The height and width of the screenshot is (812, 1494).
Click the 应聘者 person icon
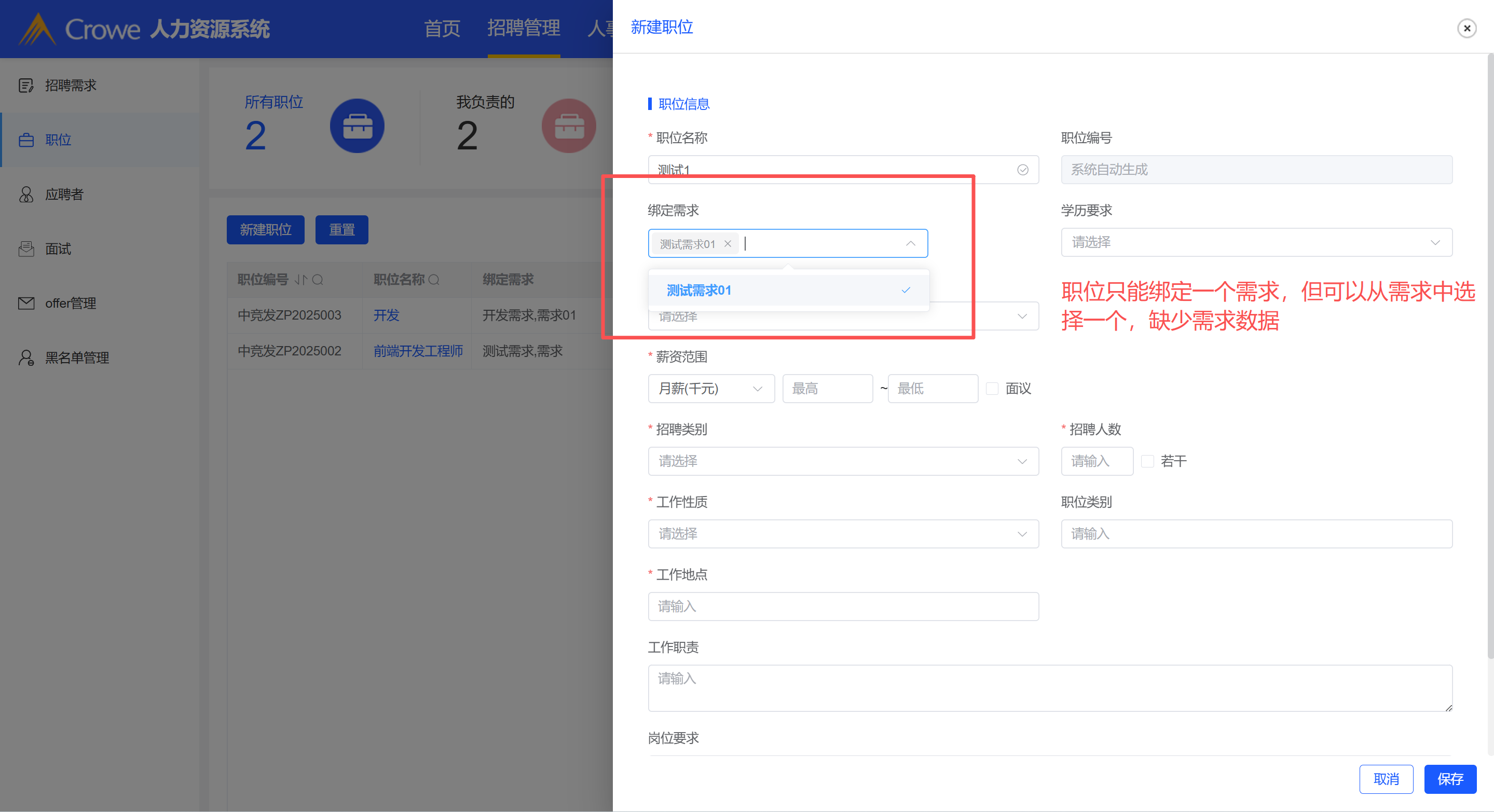point(25,194)
